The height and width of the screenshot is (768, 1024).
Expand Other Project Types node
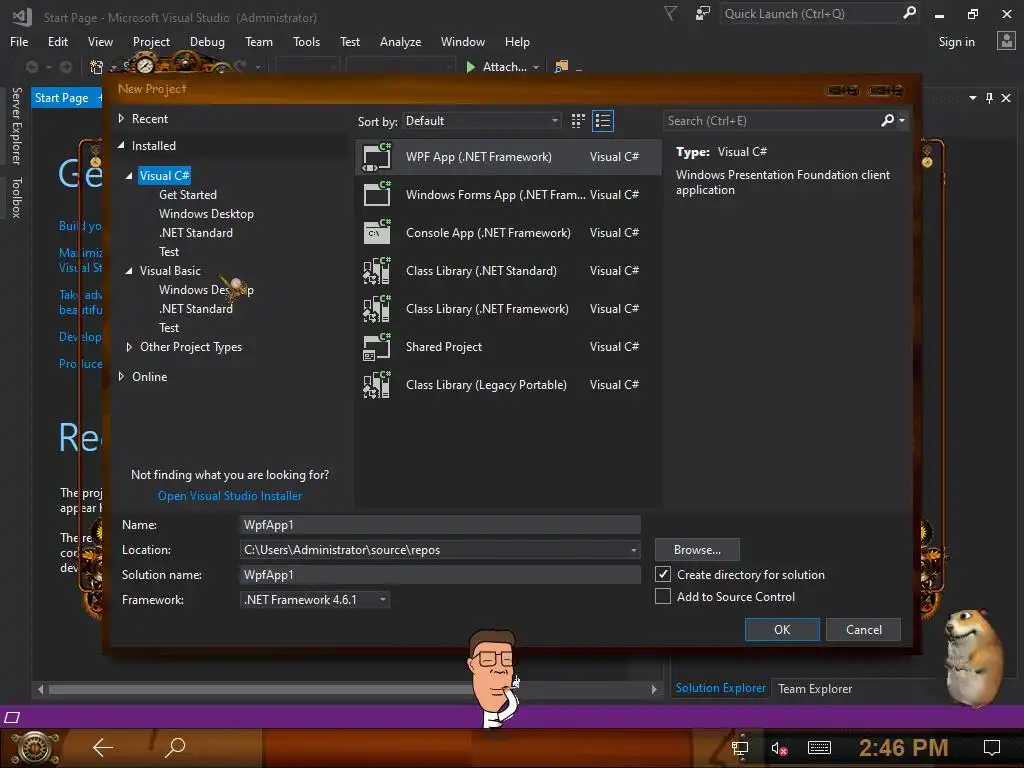click(129, 347)
